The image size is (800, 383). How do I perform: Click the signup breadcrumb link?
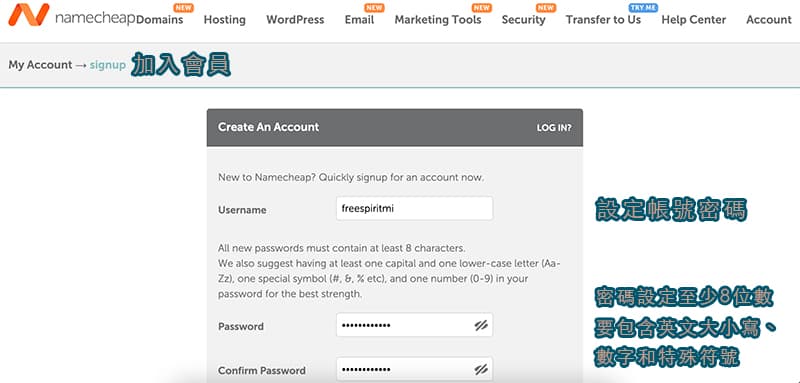click(108, 65)
